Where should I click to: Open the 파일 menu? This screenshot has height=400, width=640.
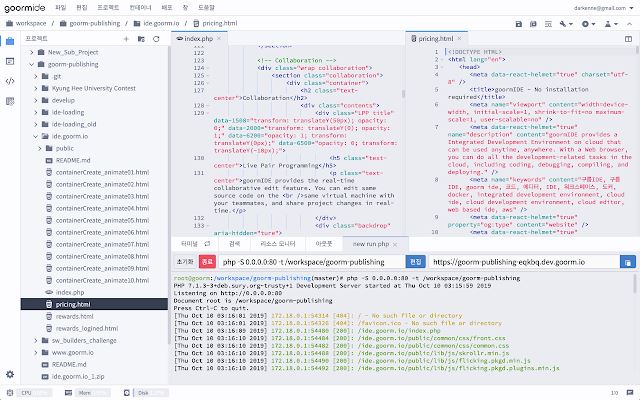click(x=60, y=7)
